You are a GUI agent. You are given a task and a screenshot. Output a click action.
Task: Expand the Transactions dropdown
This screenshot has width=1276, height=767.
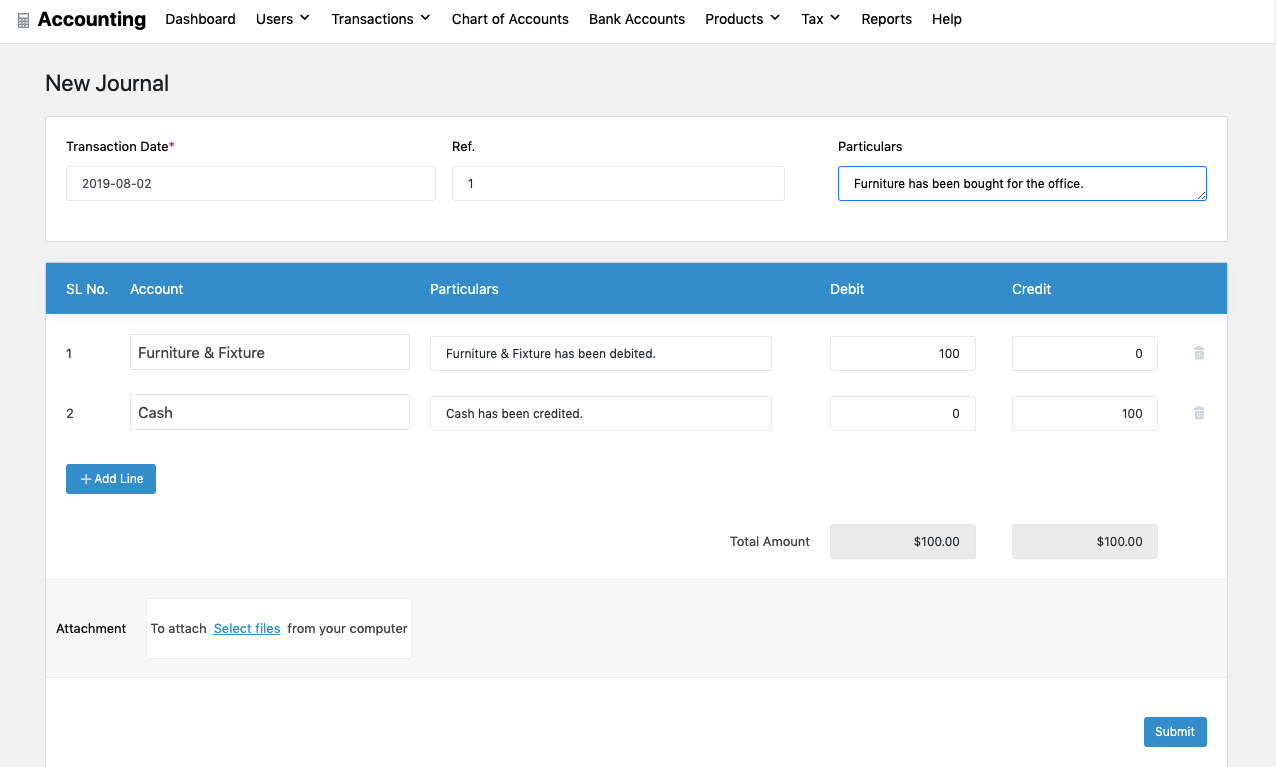click(x=380, y=19)
